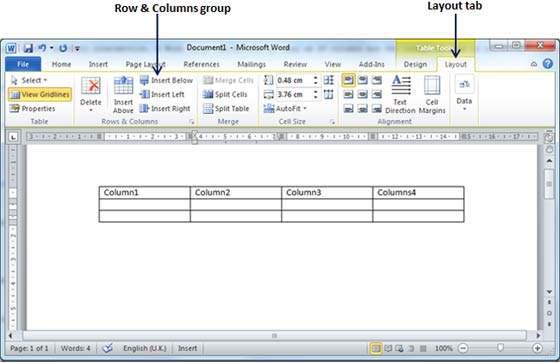Open the Word application icon menu
The width and height of the screenshot is (560, 363).
tap(11, 48)
